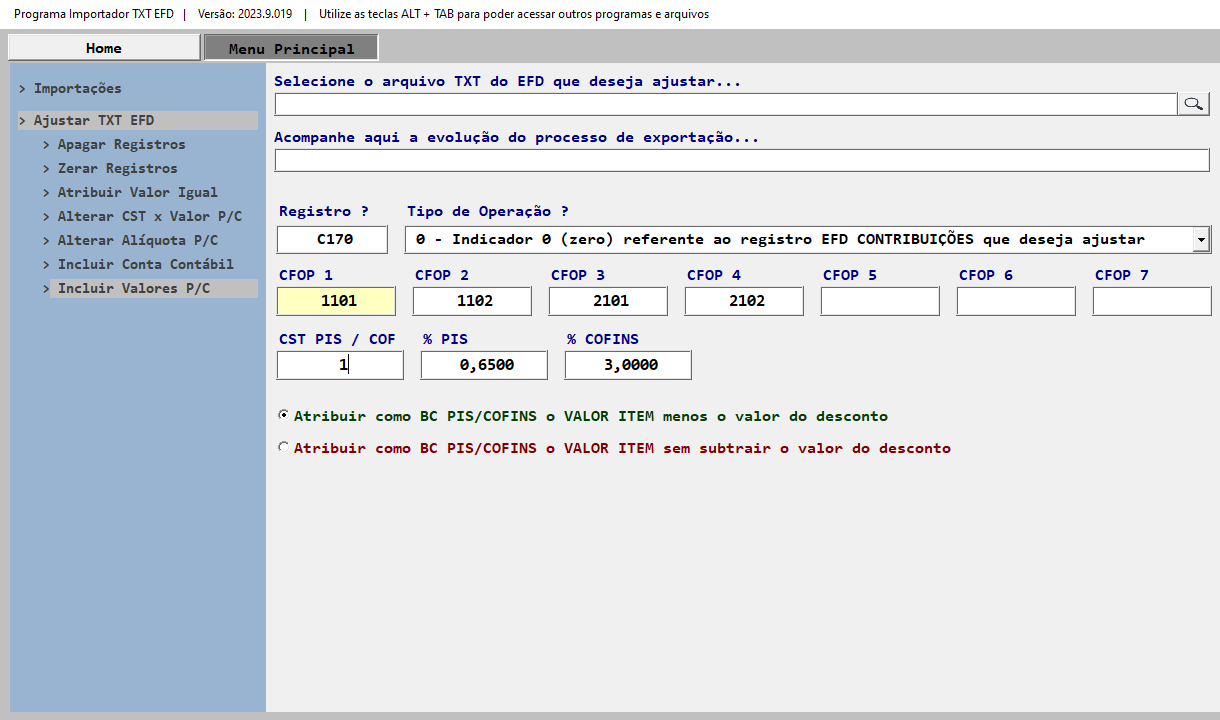1220x720 pixels.
Task: Click the magnifier browse file icon
Action: point(1193,104)
